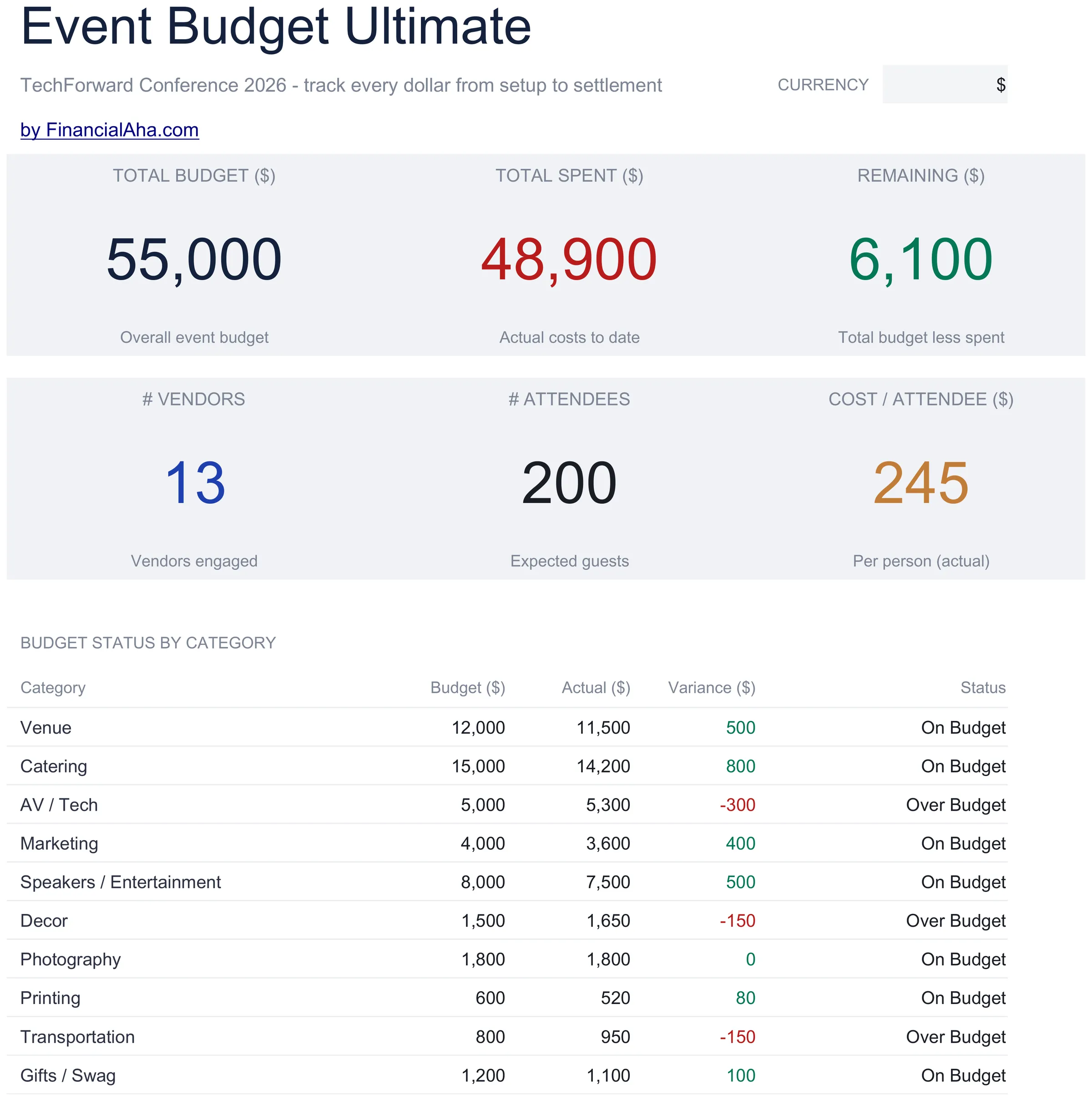Open the by FinancialAha.com link
This screenshot has width=1092, height=1101.
pyautogui.click(x=109, y=130)
